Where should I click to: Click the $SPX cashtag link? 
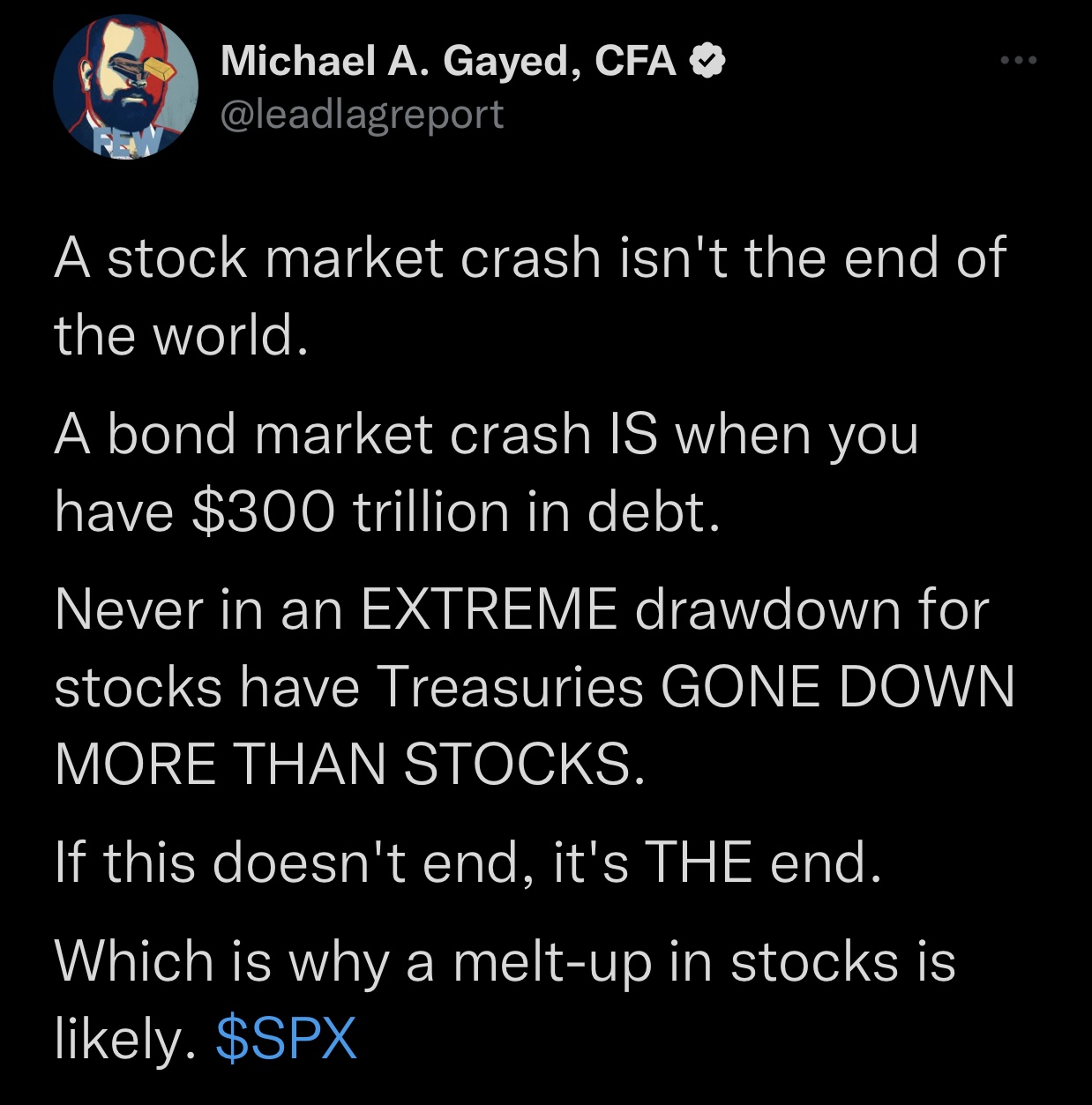click(286, 1037)
